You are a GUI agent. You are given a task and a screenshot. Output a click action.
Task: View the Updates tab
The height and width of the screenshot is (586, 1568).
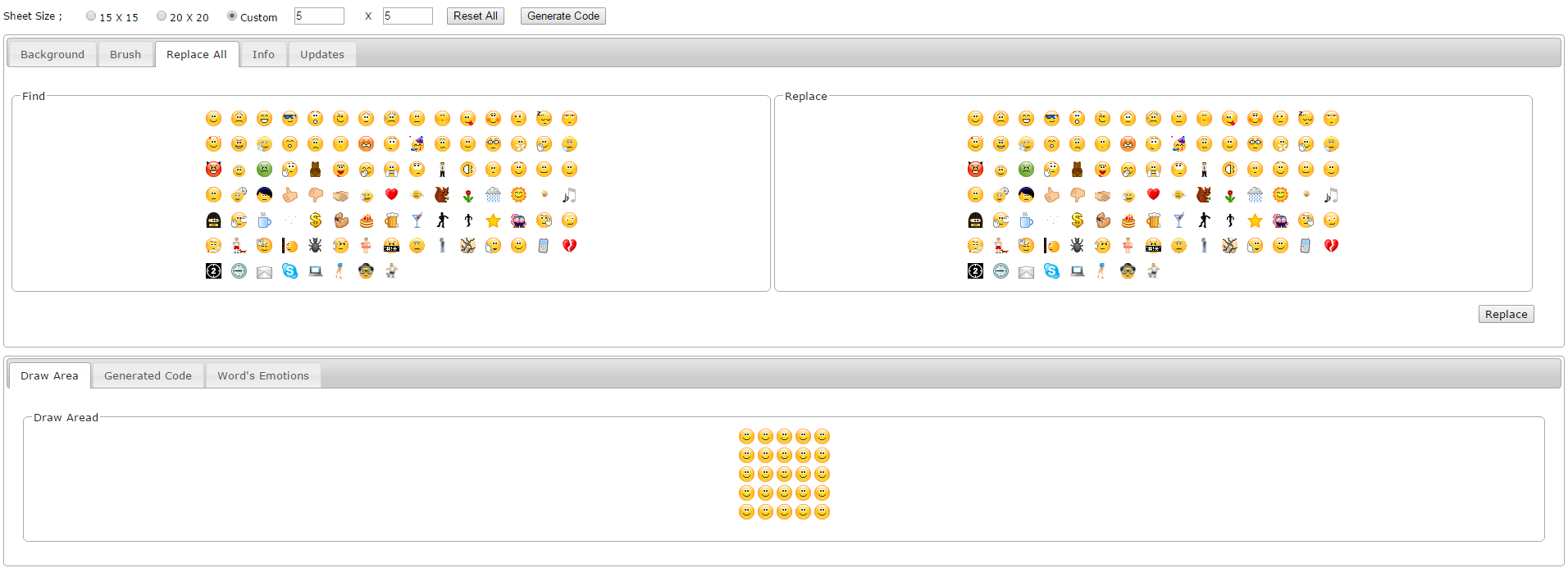pyautogui.click(x=322, y=54)
